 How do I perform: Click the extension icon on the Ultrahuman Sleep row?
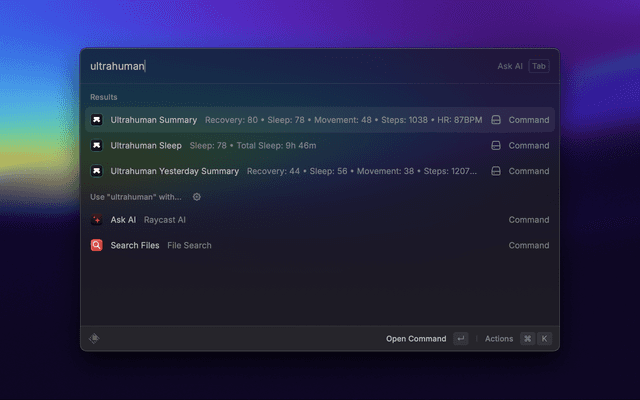495,145
